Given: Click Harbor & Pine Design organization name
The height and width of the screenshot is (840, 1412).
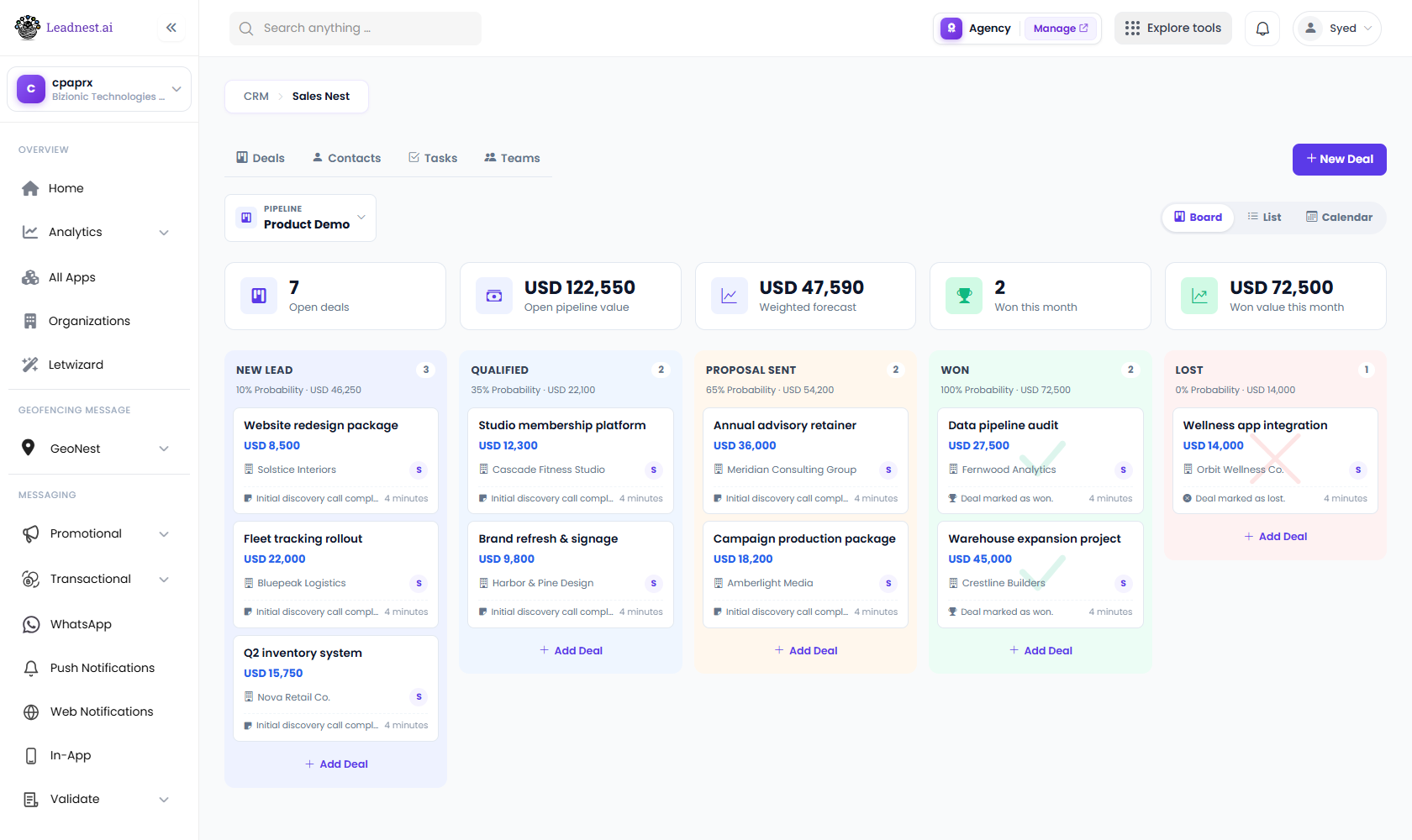Looking at the screenshot, I should coord(543,583).
